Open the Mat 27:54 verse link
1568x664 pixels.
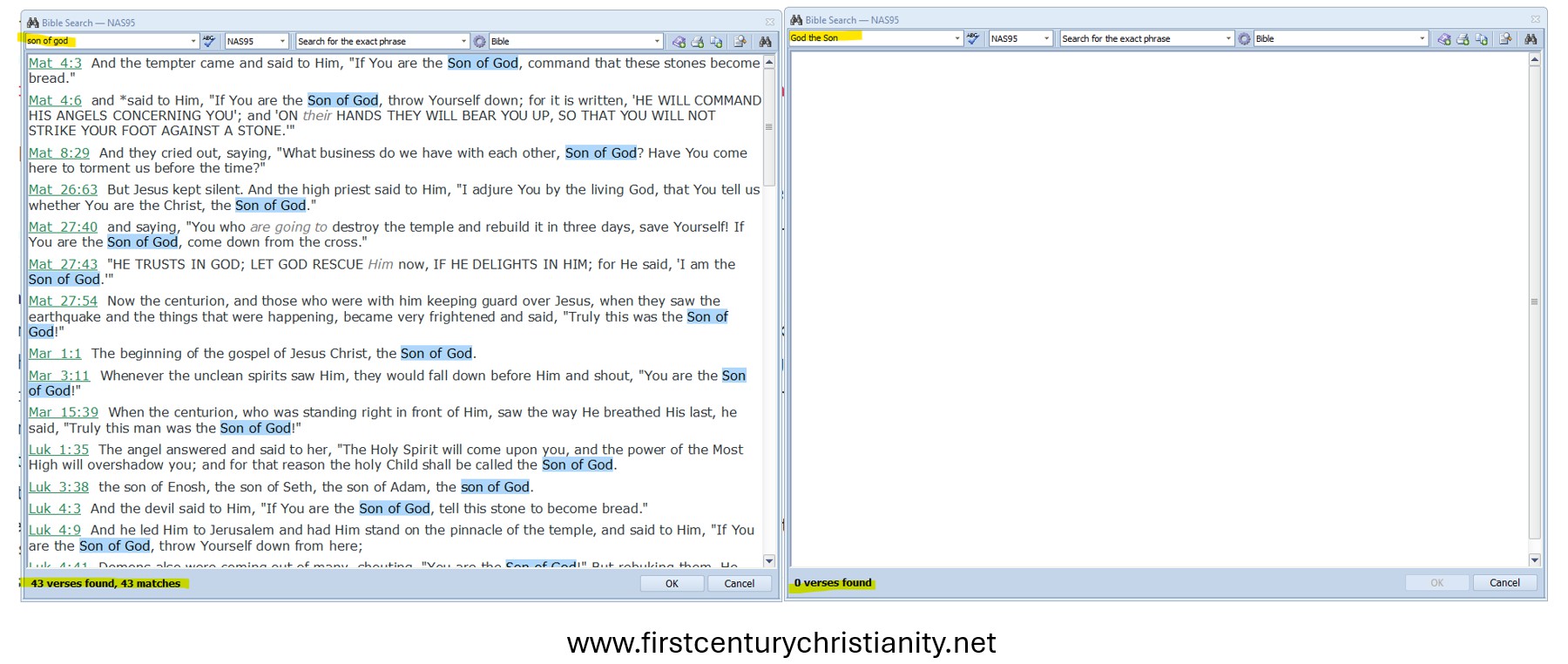[x=63, y=302]
